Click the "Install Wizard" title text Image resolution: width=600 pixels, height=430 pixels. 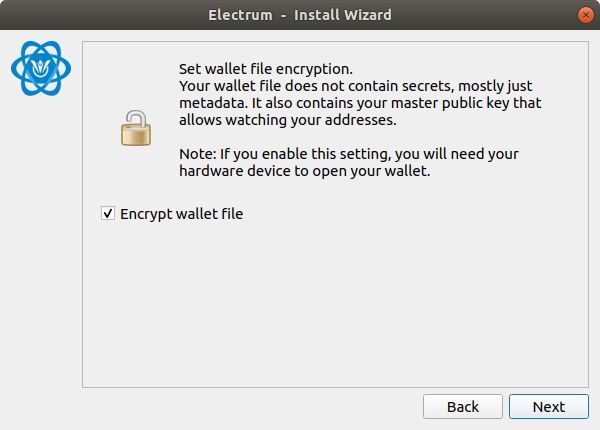tap(342, 15)
